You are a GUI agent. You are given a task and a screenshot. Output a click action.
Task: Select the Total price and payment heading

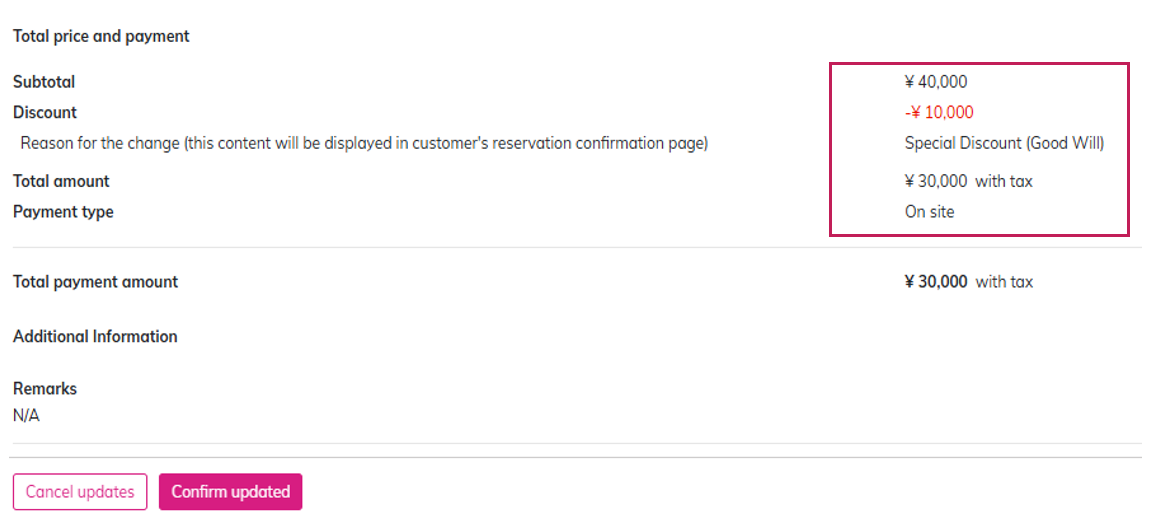click(101, 36)
